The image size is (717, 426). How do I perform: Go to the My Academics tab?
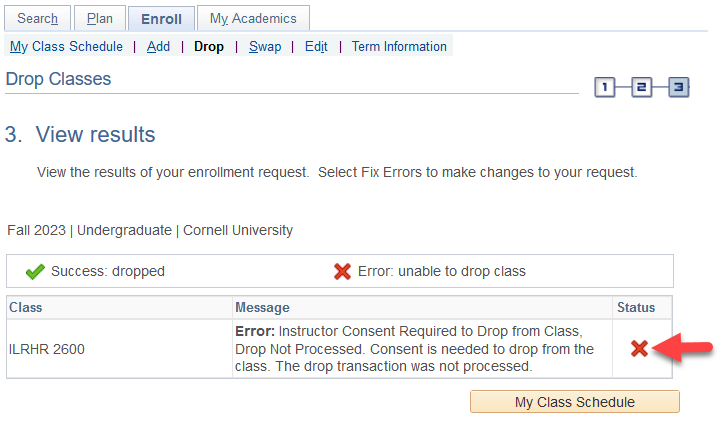click(x=253, y=18)
